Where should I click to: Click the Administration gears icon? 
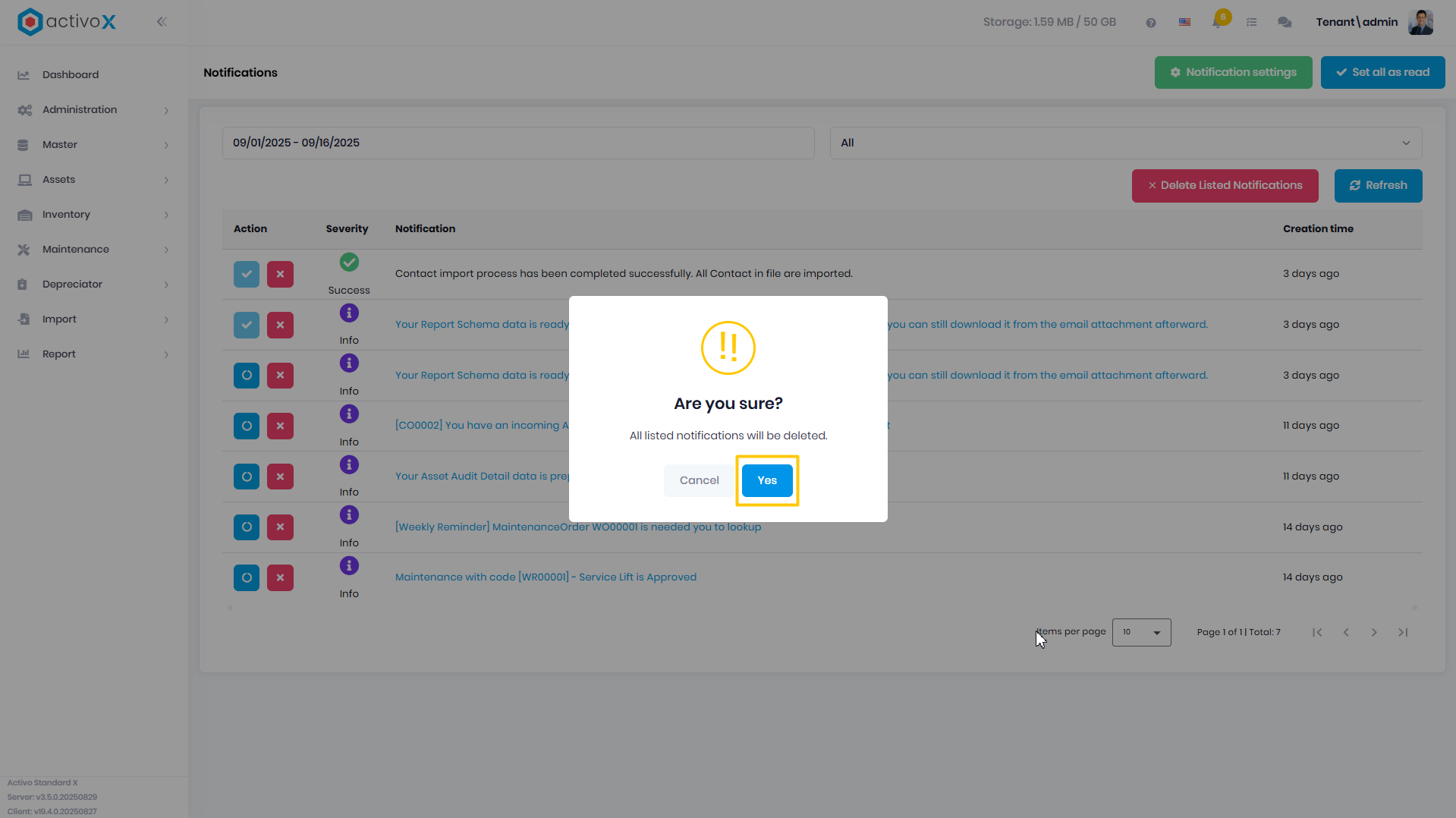point(24,110)
